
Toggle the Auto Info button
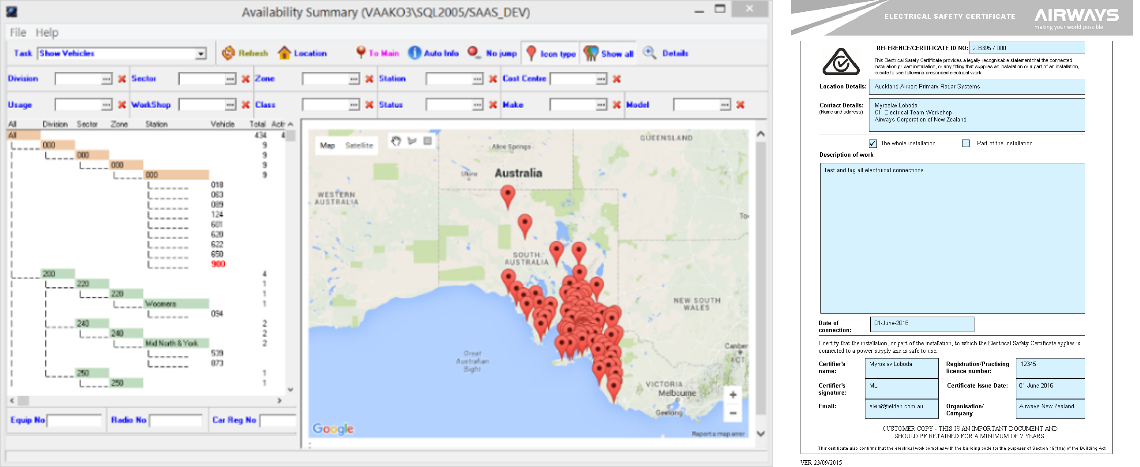click(x=433, y=53)
